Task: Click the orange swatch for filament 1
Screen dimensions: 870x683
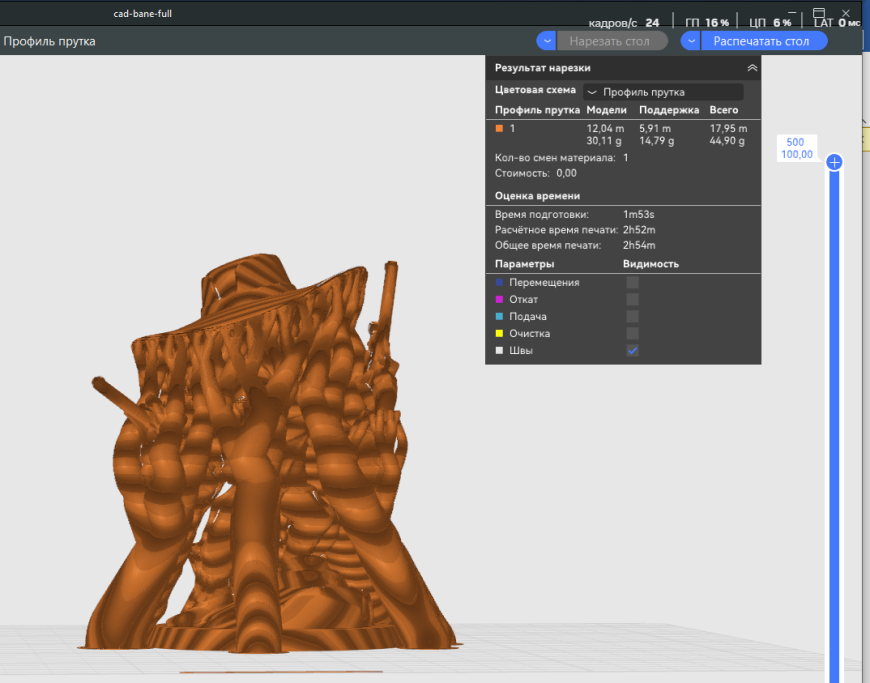Action: point(497,128)
